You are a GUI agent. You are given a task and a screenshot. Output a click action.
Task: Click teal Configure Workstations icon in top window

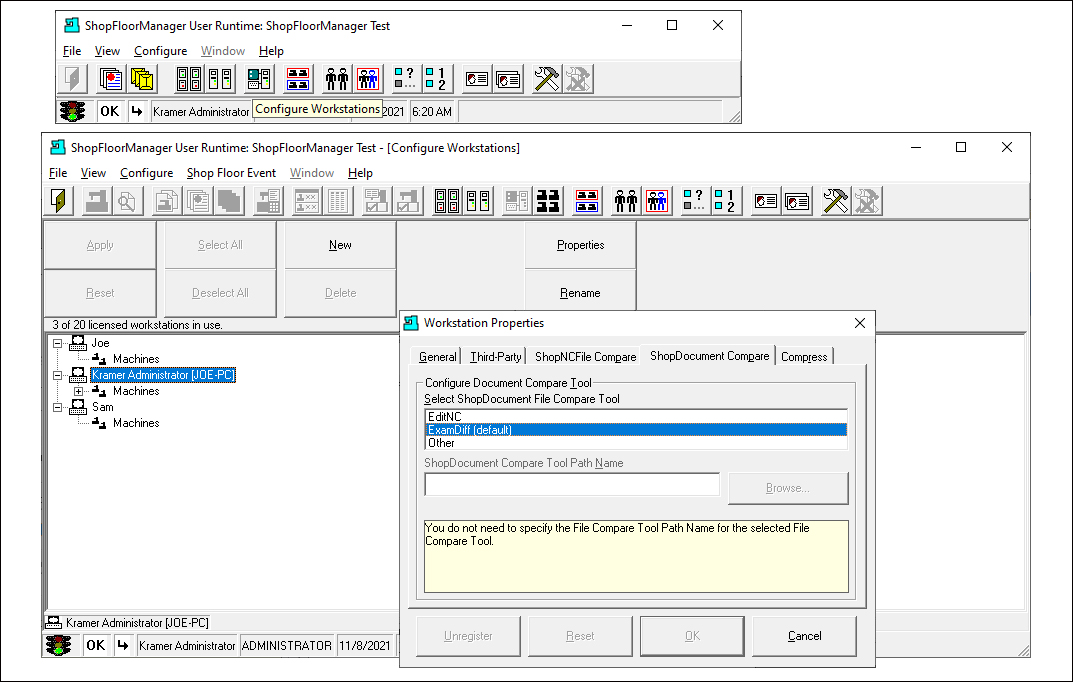pyautogui.click(x=259, y=79)
